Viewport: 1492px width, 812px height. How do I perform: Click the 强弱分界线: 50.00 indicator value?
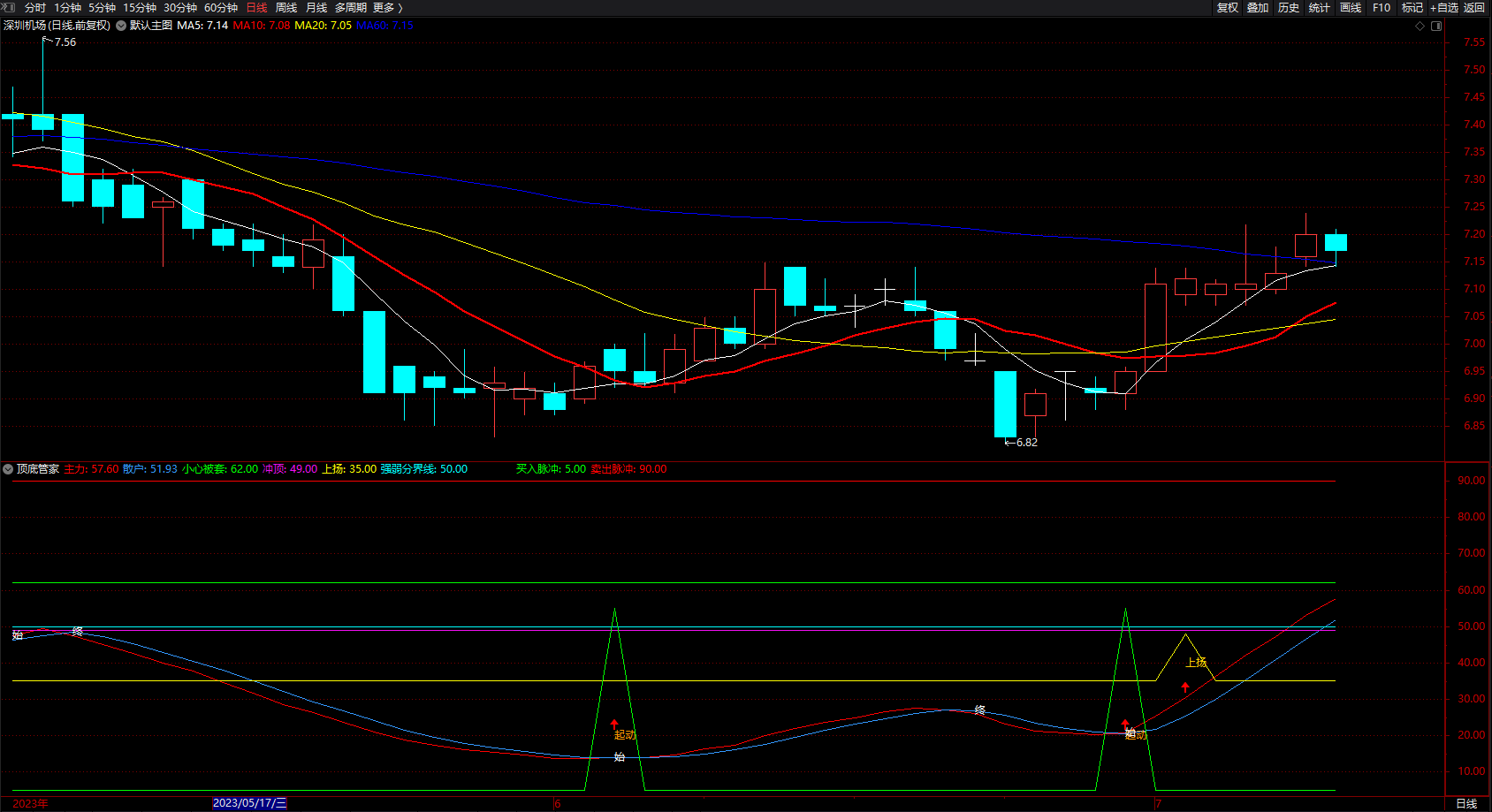(x=424, y=469)
